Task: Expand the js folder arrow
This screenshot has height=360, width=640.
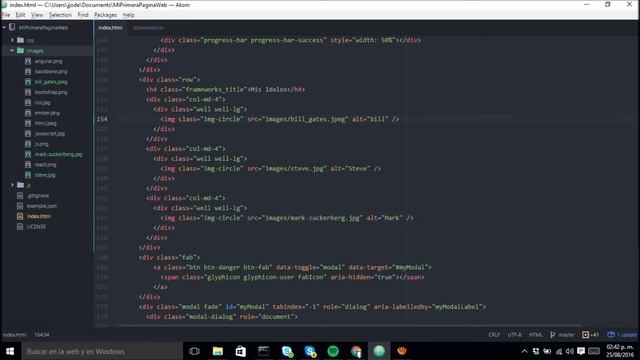Action: [12, 185]
